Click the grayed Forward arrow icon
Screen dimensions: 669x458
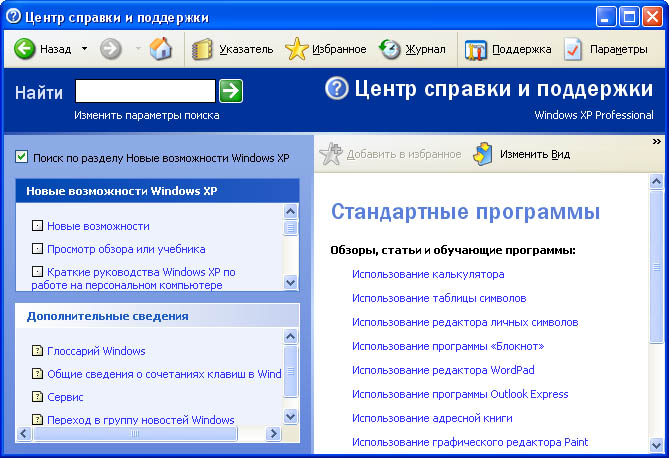point(111,49)
